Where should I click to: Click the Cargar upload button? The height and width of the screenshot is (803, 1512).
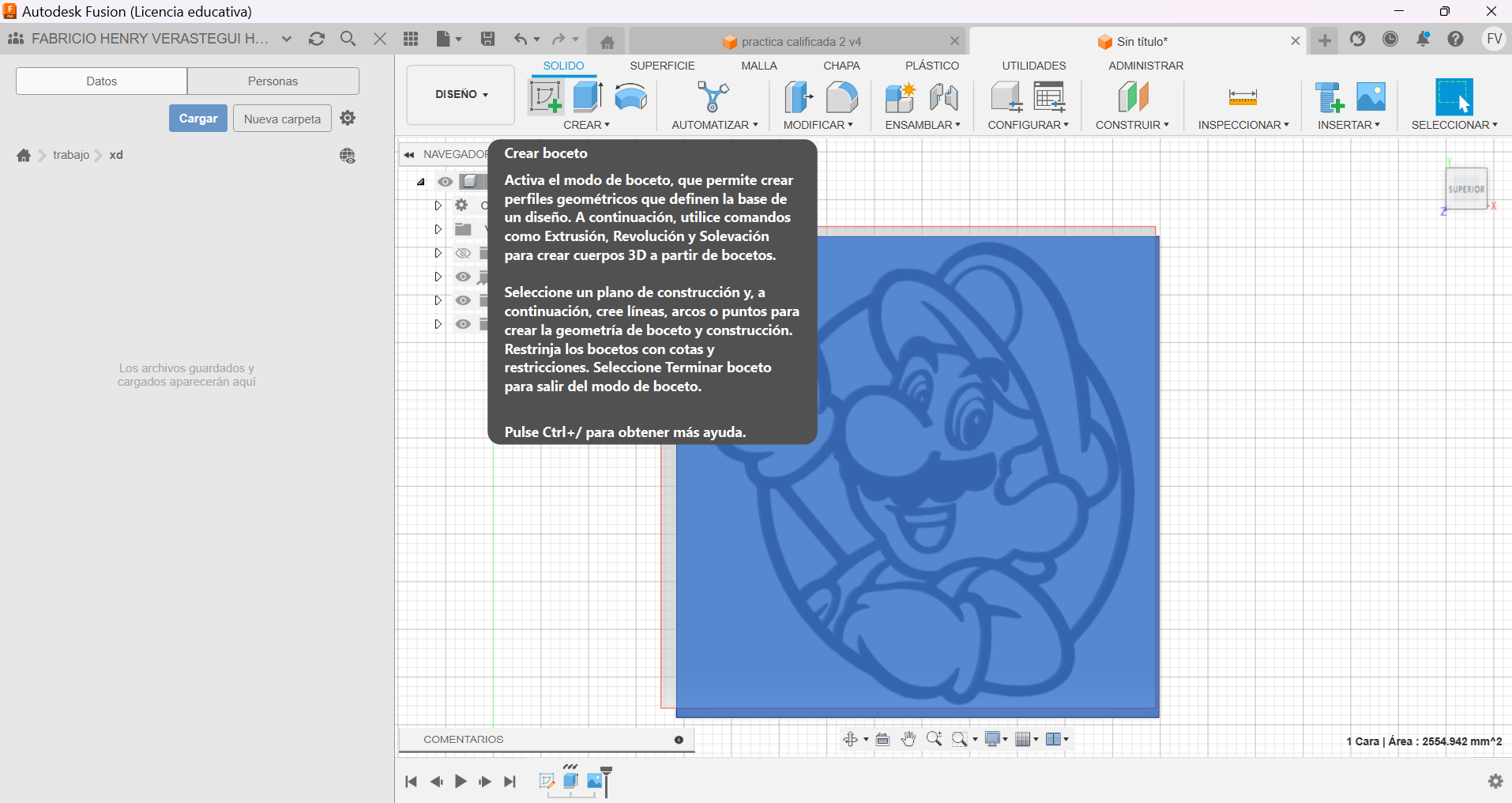pyautogui.click(x=198, y=119)
